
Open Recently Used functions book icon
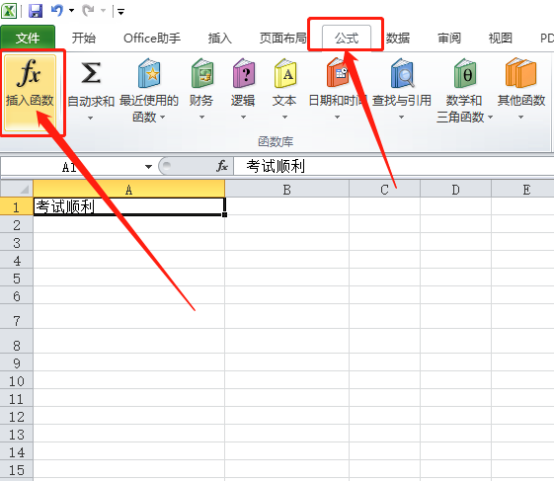149,73
